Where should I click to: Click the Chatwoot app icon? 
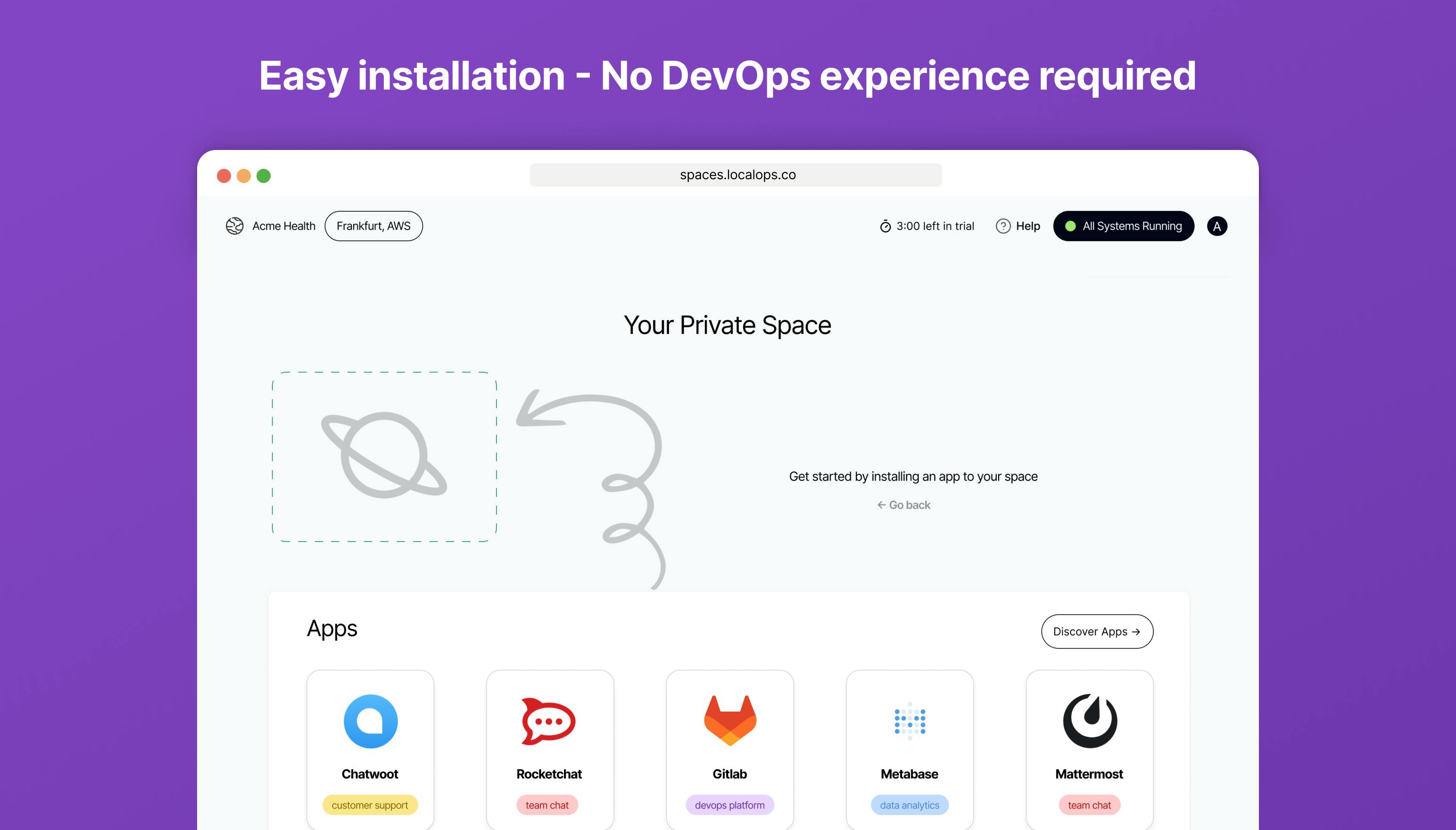pos(371,721)
